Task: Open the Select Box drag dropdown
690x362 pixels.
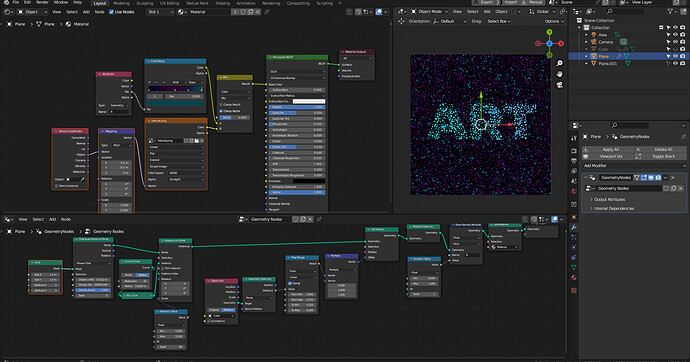Action: pos(498,21)
